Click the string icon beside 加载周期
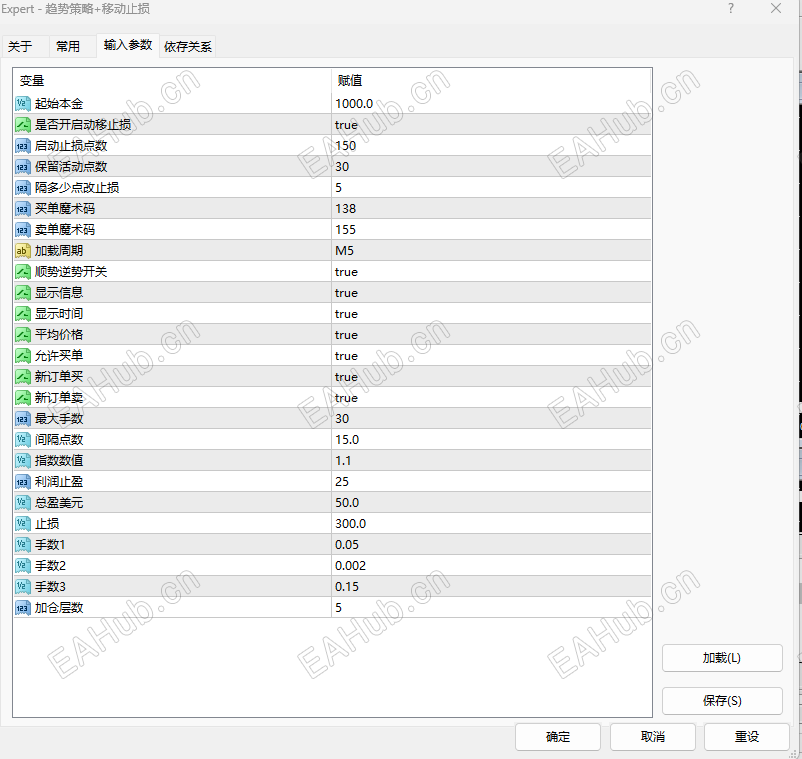Screen dimensions: 802x759 coord(23,251)
